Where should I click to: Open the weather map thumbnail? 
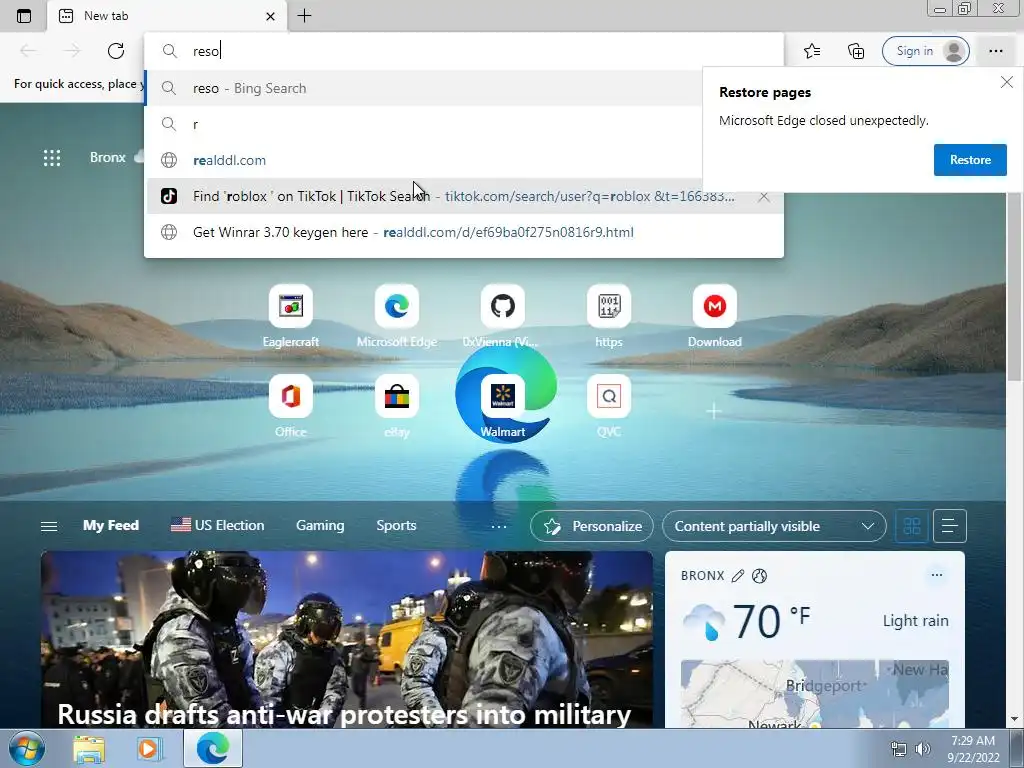coord(814,693)
